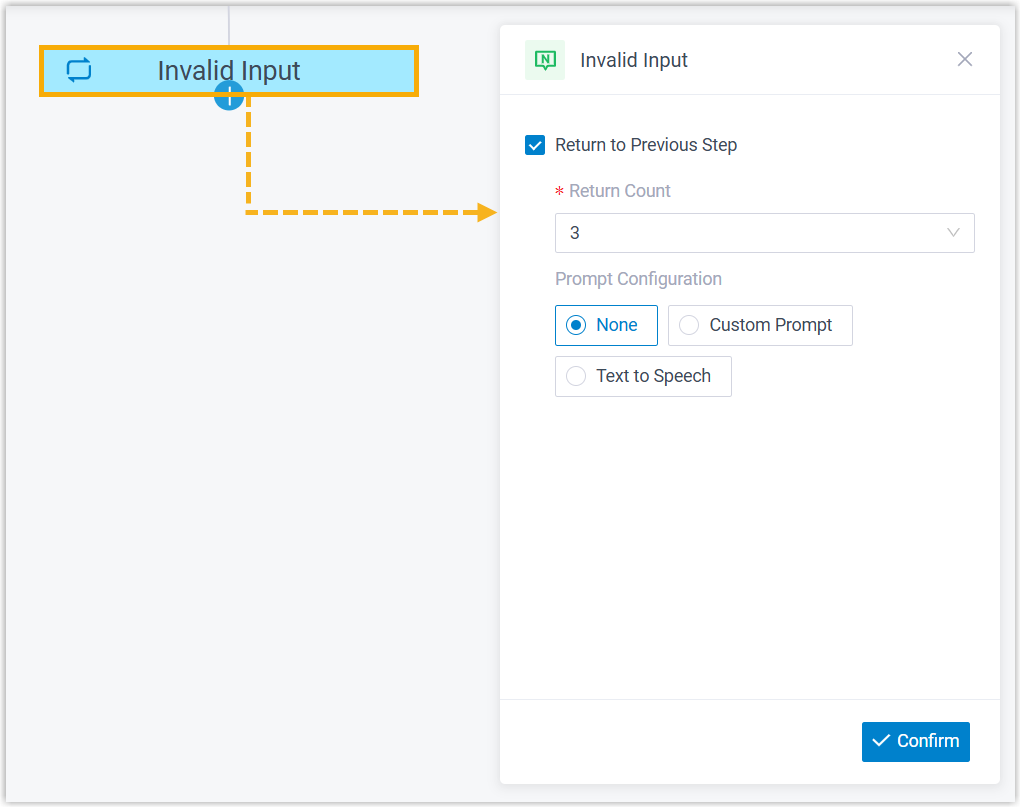This screenshot has width=1021, height=808.
Task: Click the checkmark icon on the Confirm button
Action: [881, 741]
